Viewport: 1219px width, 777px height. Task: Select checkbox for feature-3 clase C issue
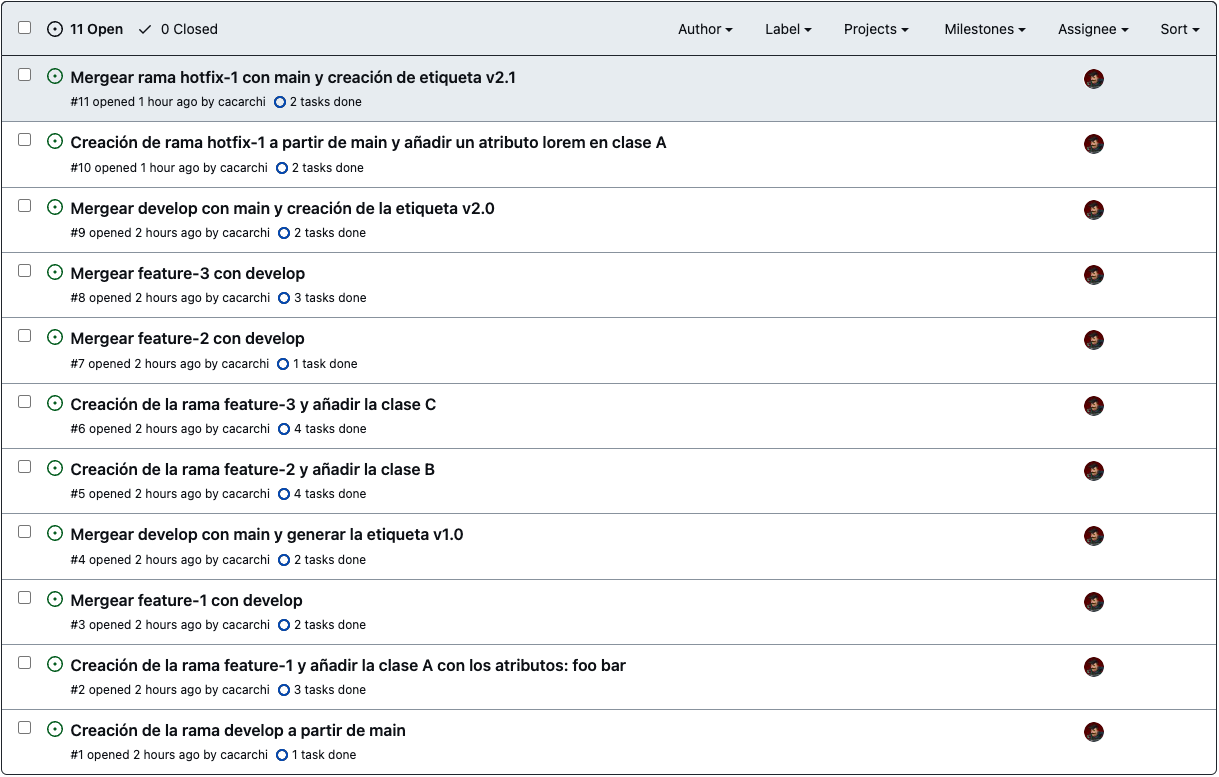tap(25, 401)
